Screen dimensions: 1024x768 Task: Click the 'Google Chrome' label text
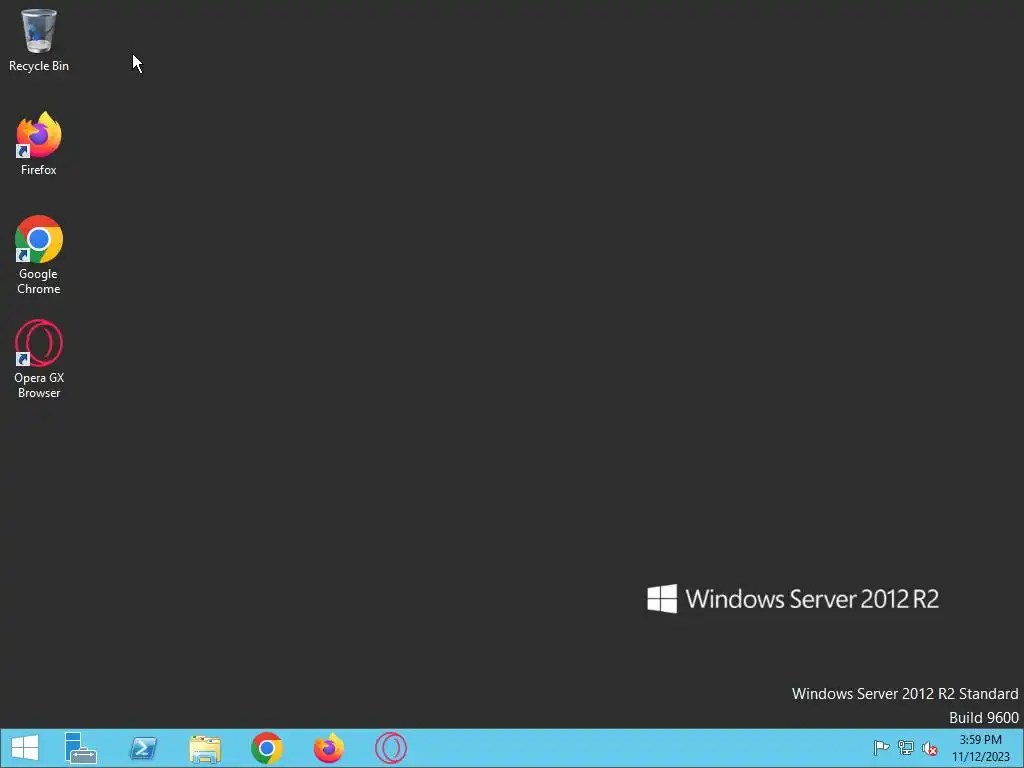click(x=39, y=281)
